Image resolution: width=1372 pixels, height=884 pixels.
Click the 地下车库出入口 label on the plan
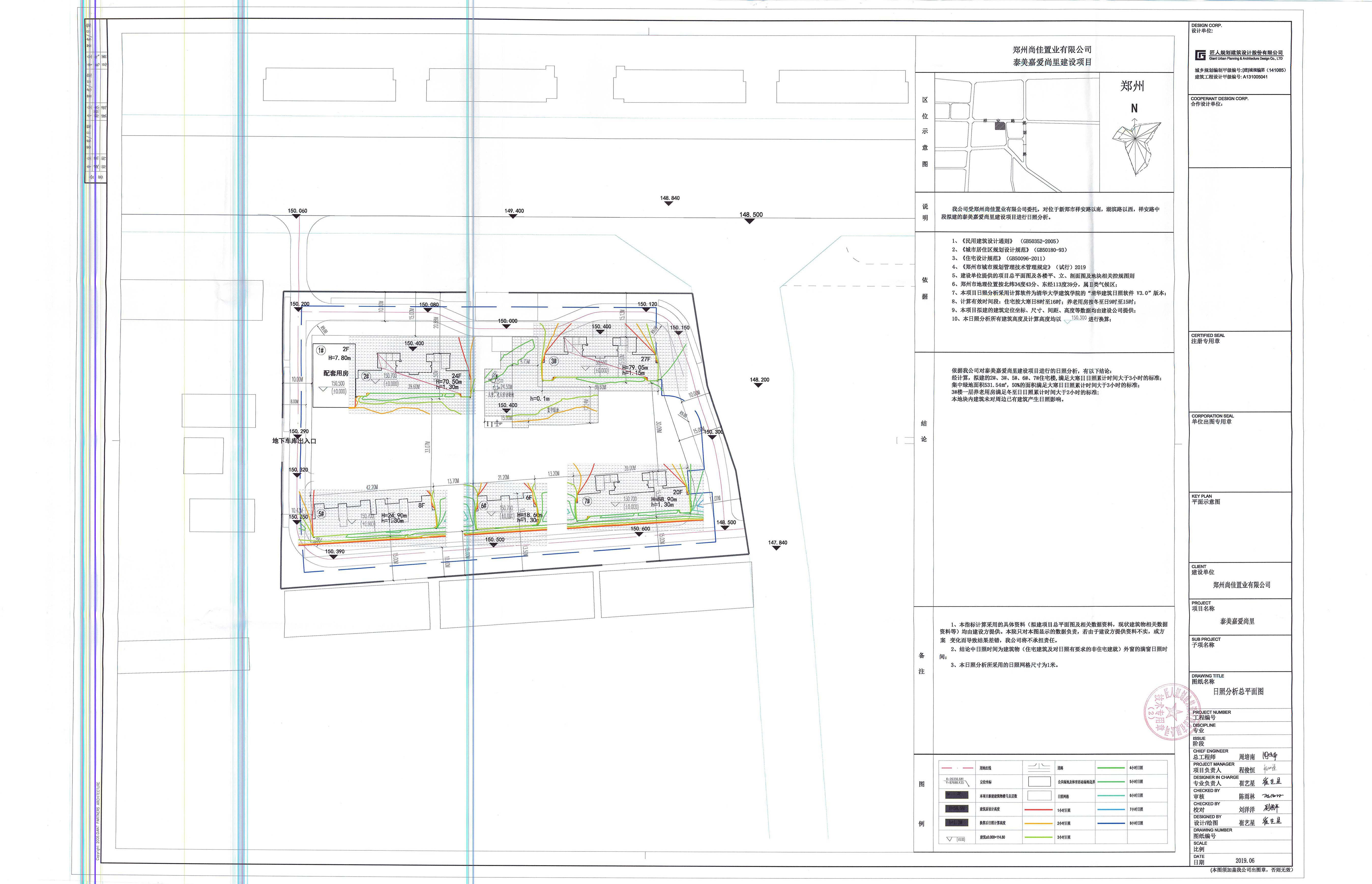(x=294, y=441)
